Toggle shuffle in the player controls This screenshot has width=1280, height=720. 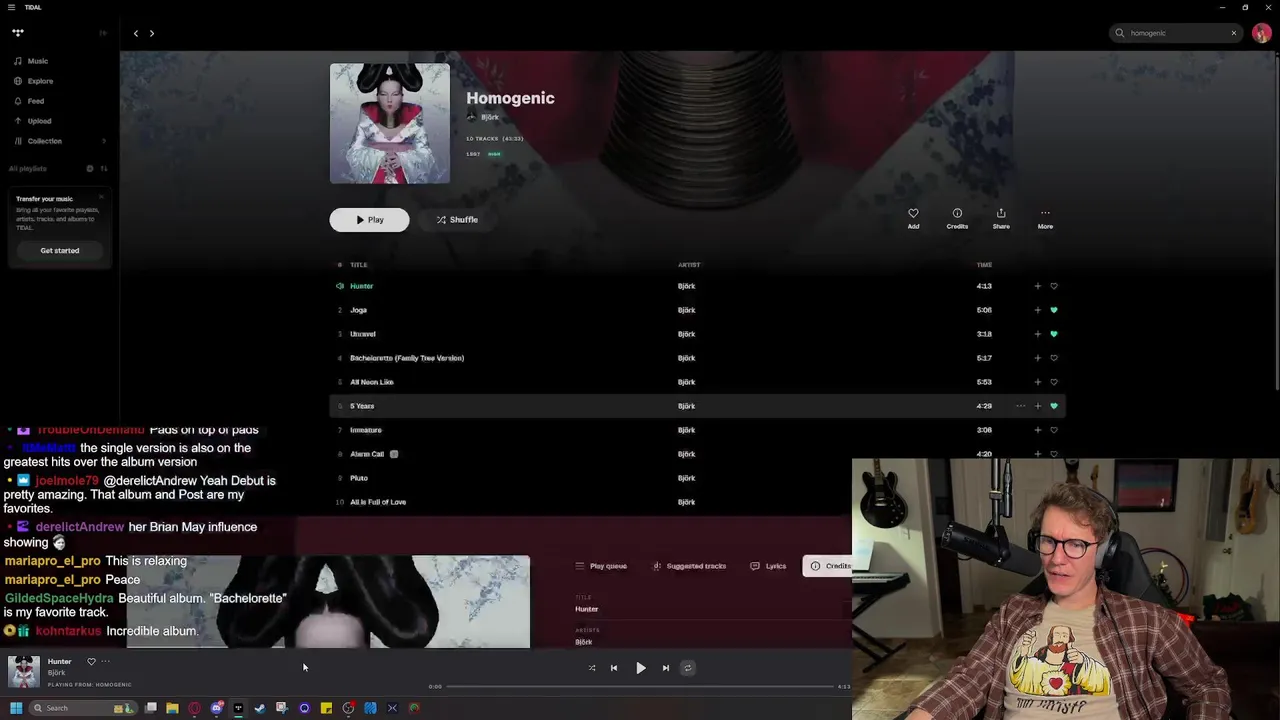(x=592, y=668)
